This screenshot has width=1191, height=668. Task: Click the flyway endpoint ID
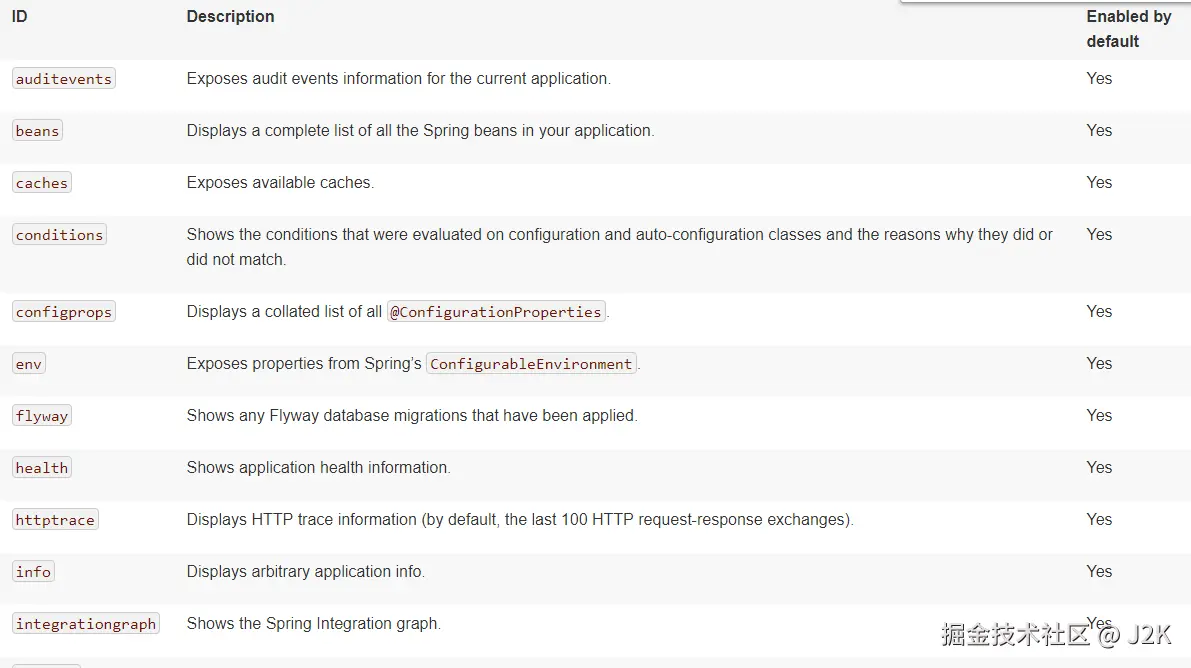42,416
